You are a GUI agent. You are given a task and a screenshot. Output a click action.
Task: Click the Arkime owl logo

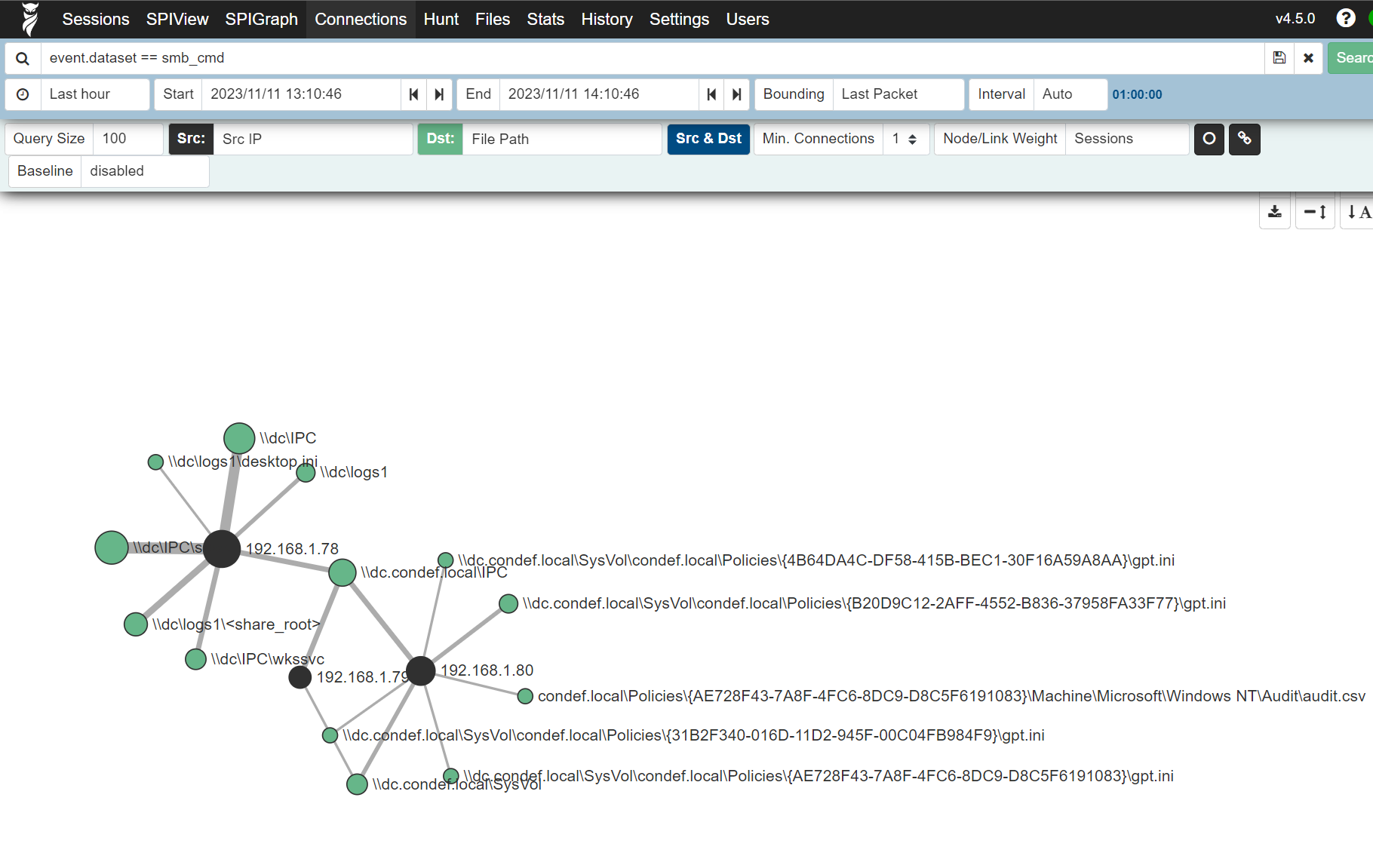29,19
